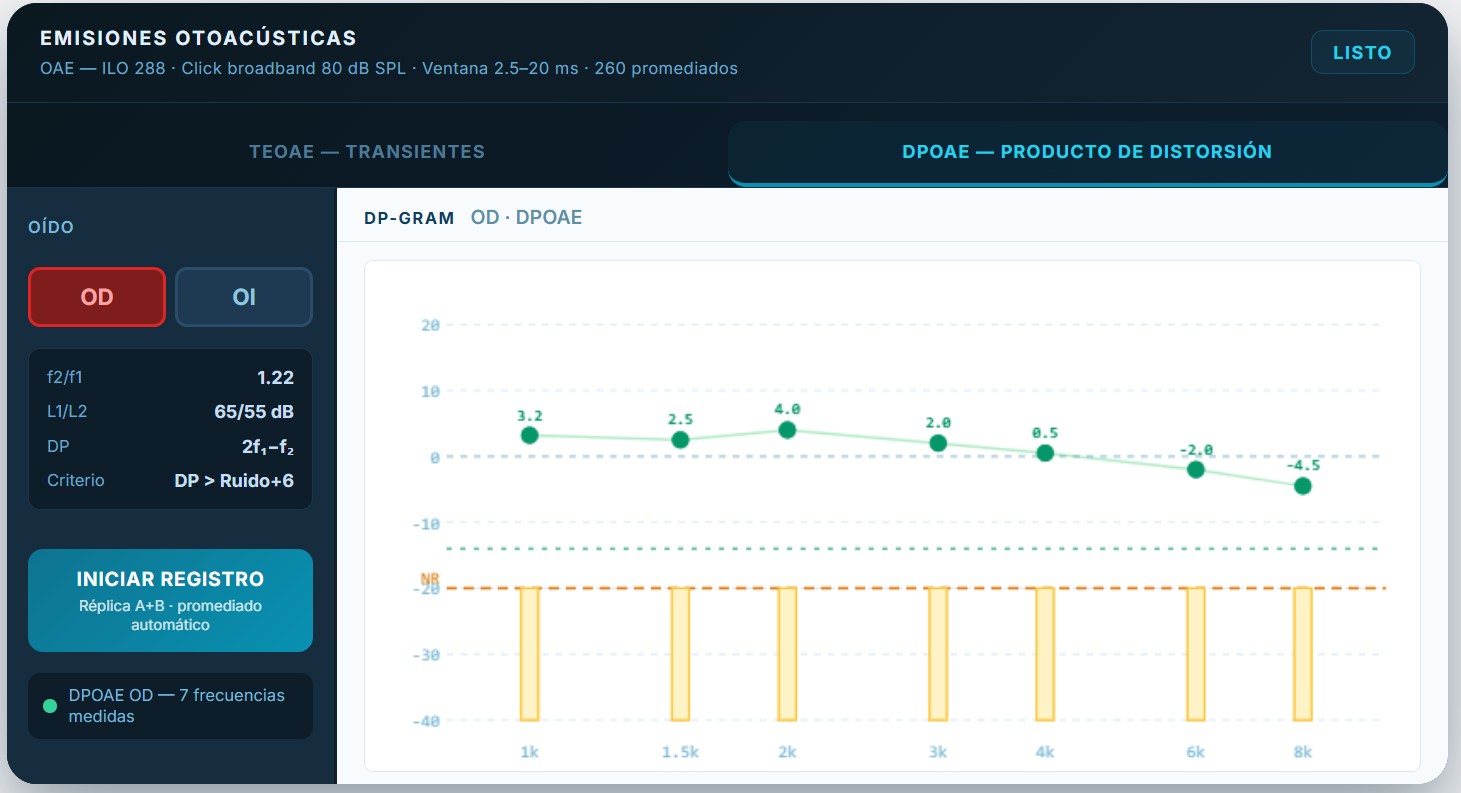Select the 1k data point at 3.2 dB

[x=530, y=435]
